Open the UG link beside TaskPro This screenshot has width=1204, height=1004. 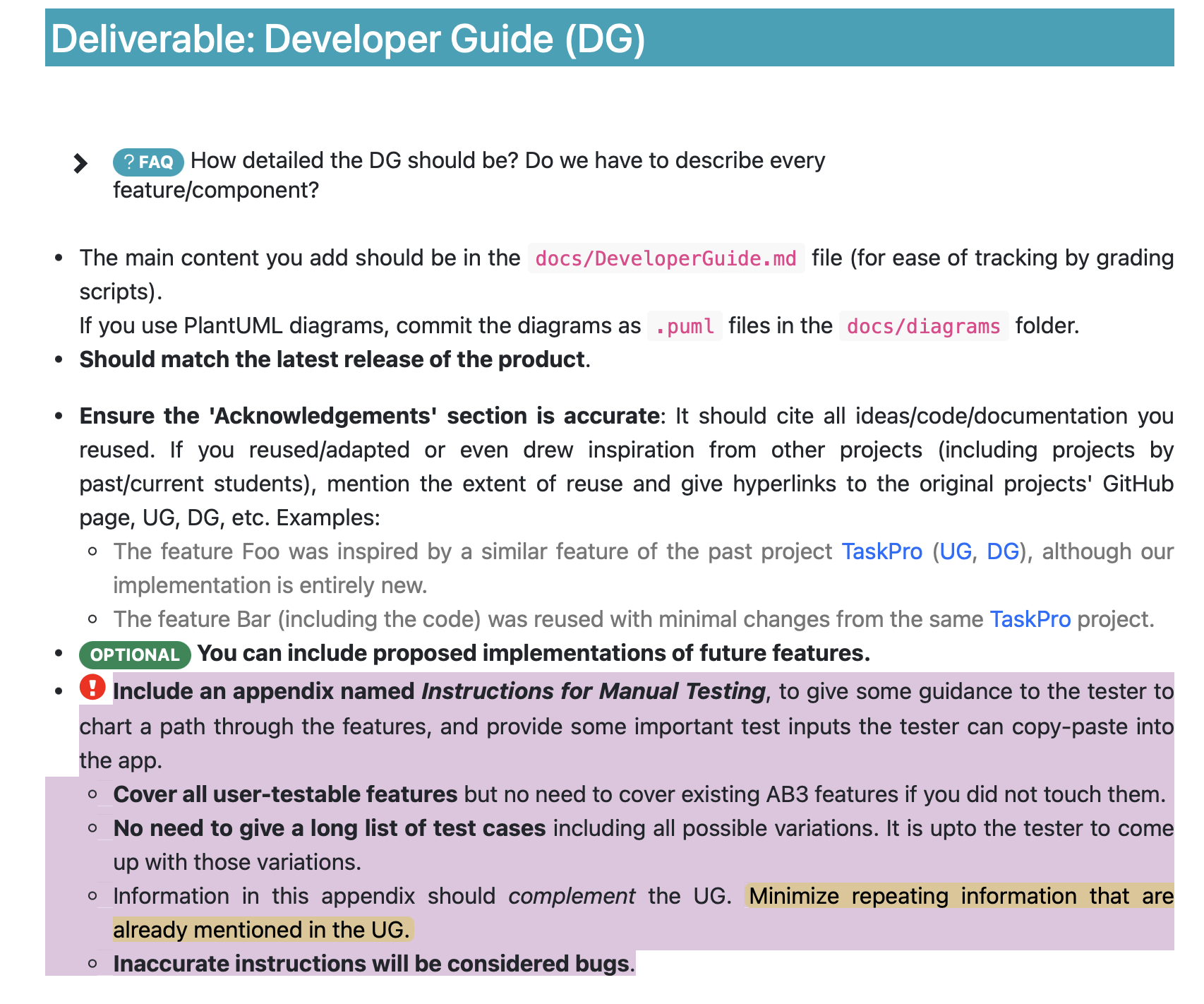click(x=956, y=551)
